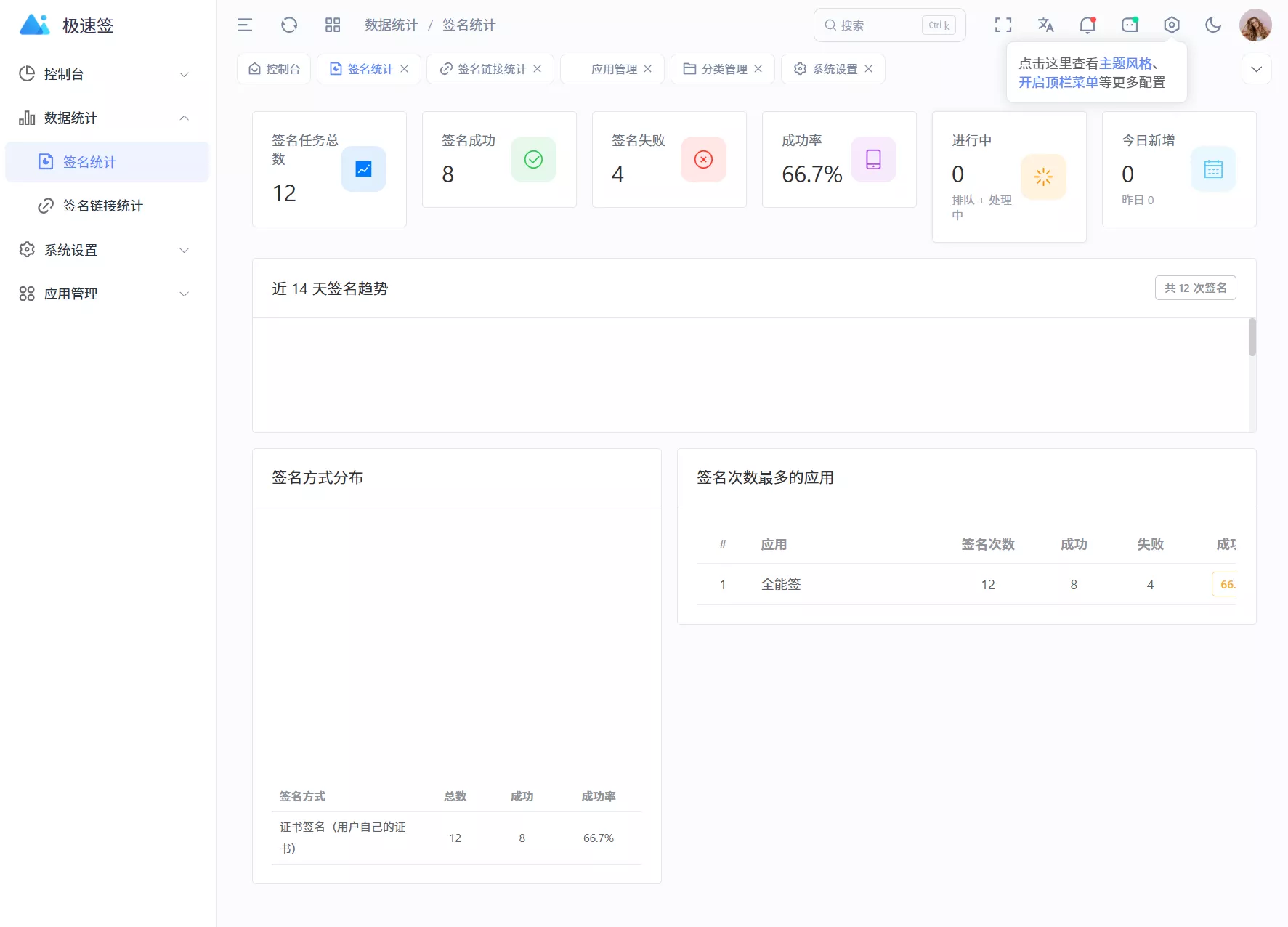Click the signature total chart icon

363,169
